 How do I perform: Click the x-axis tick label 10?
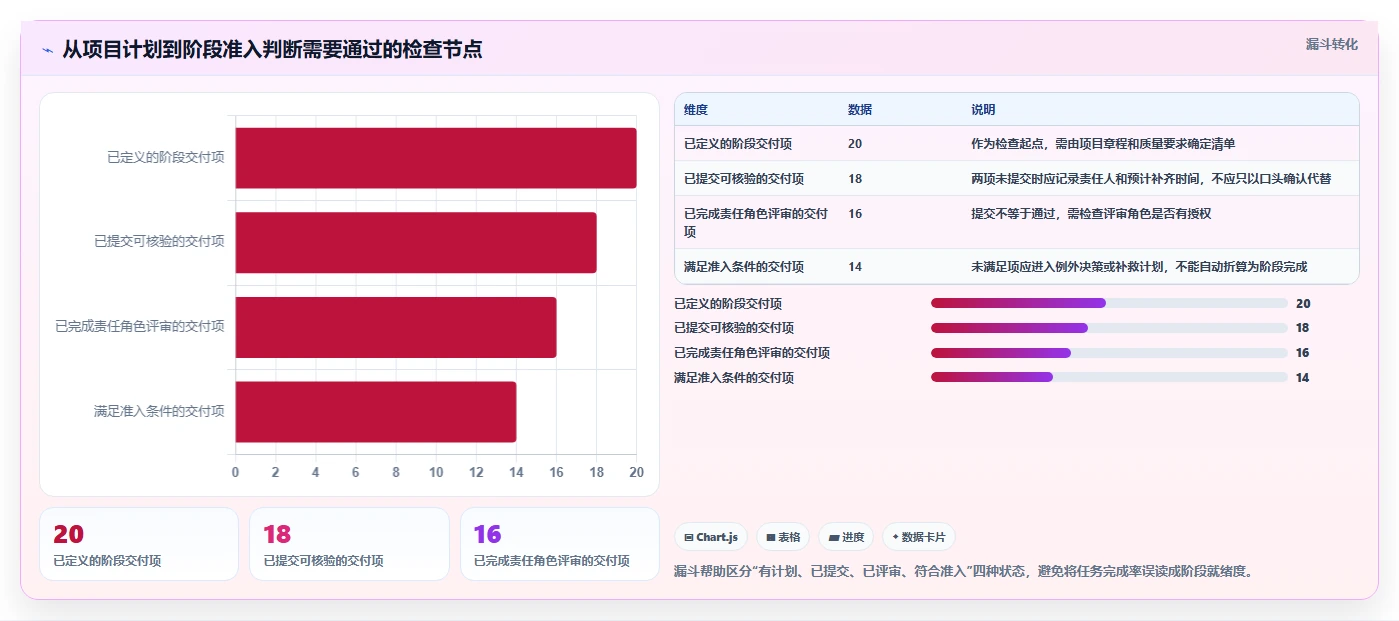pyautogui.click(x=436, y=472)
